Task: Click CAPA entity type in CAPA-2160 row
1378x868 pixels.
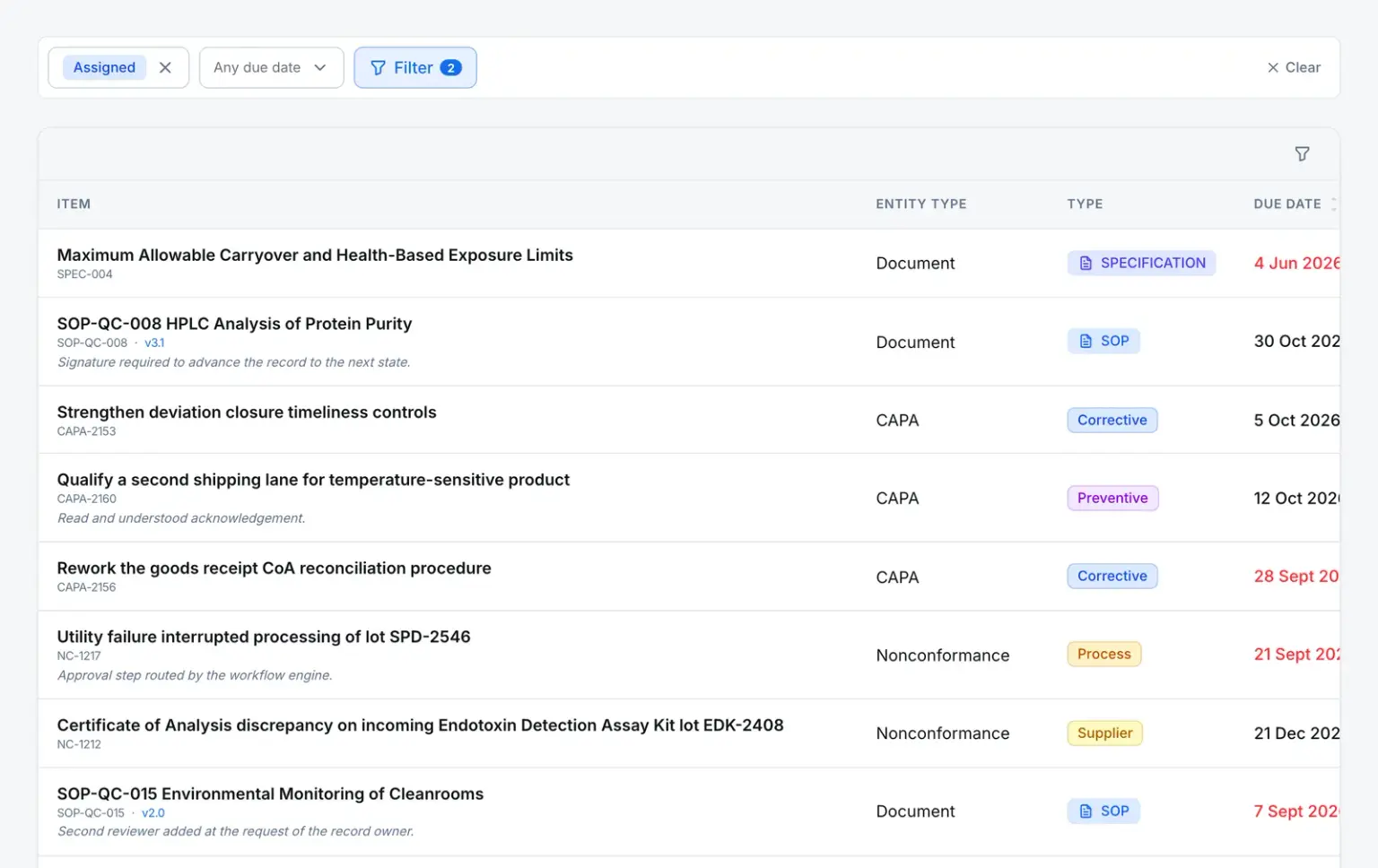Action: pyautogui.click(x=897, y=499)
